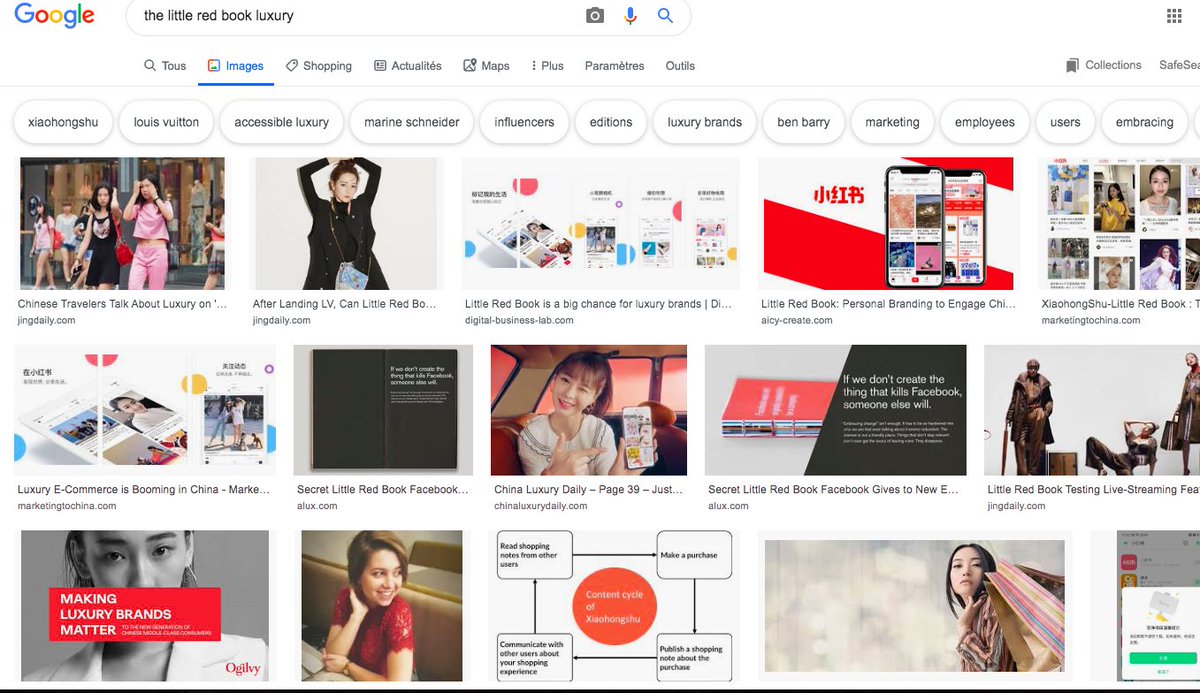Open the SafeSearch setting
The image size is (1200, 693).
1179,65
